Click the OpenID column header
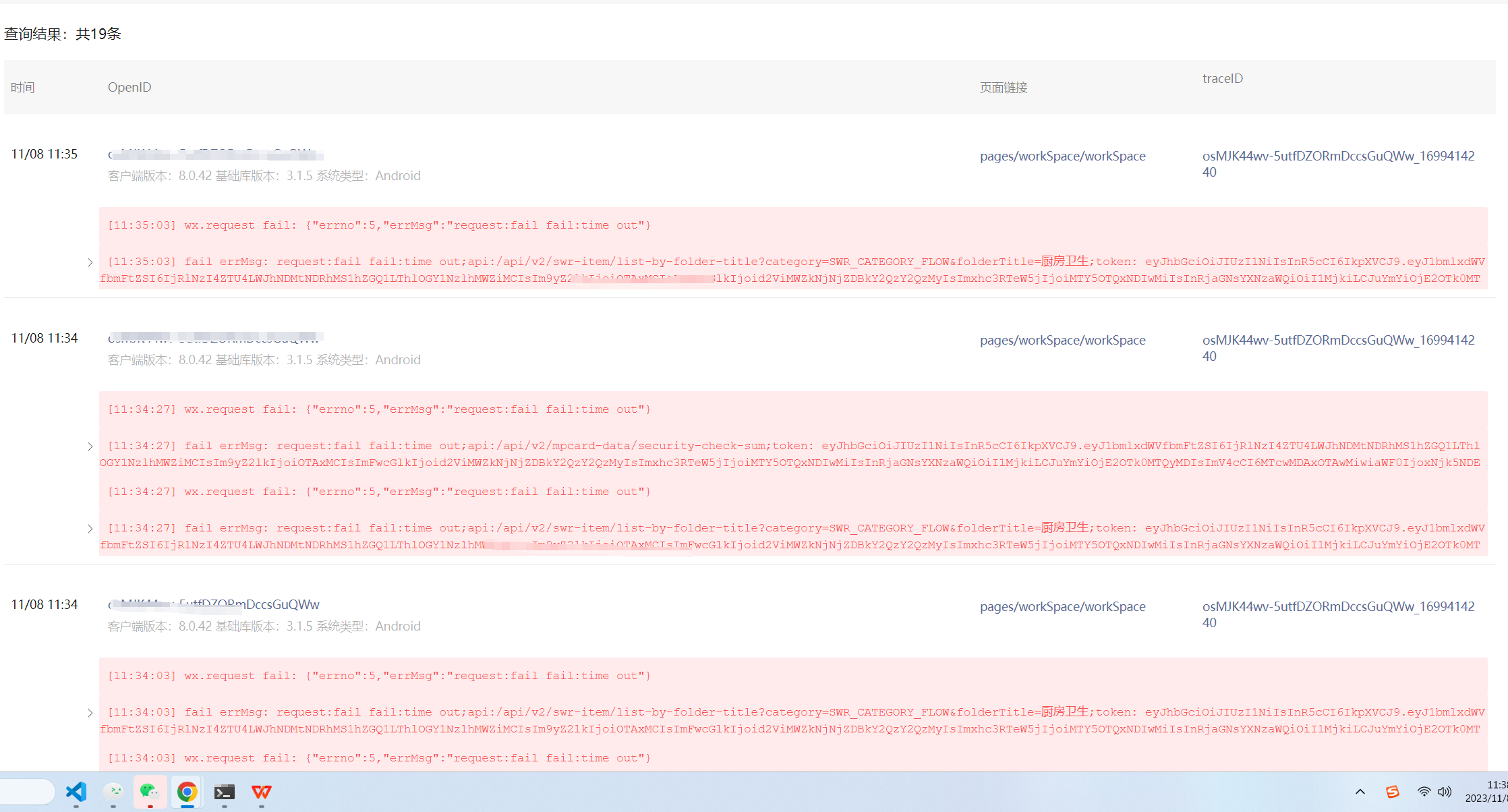Screen dimensions: 1508x812 point(129,87)
